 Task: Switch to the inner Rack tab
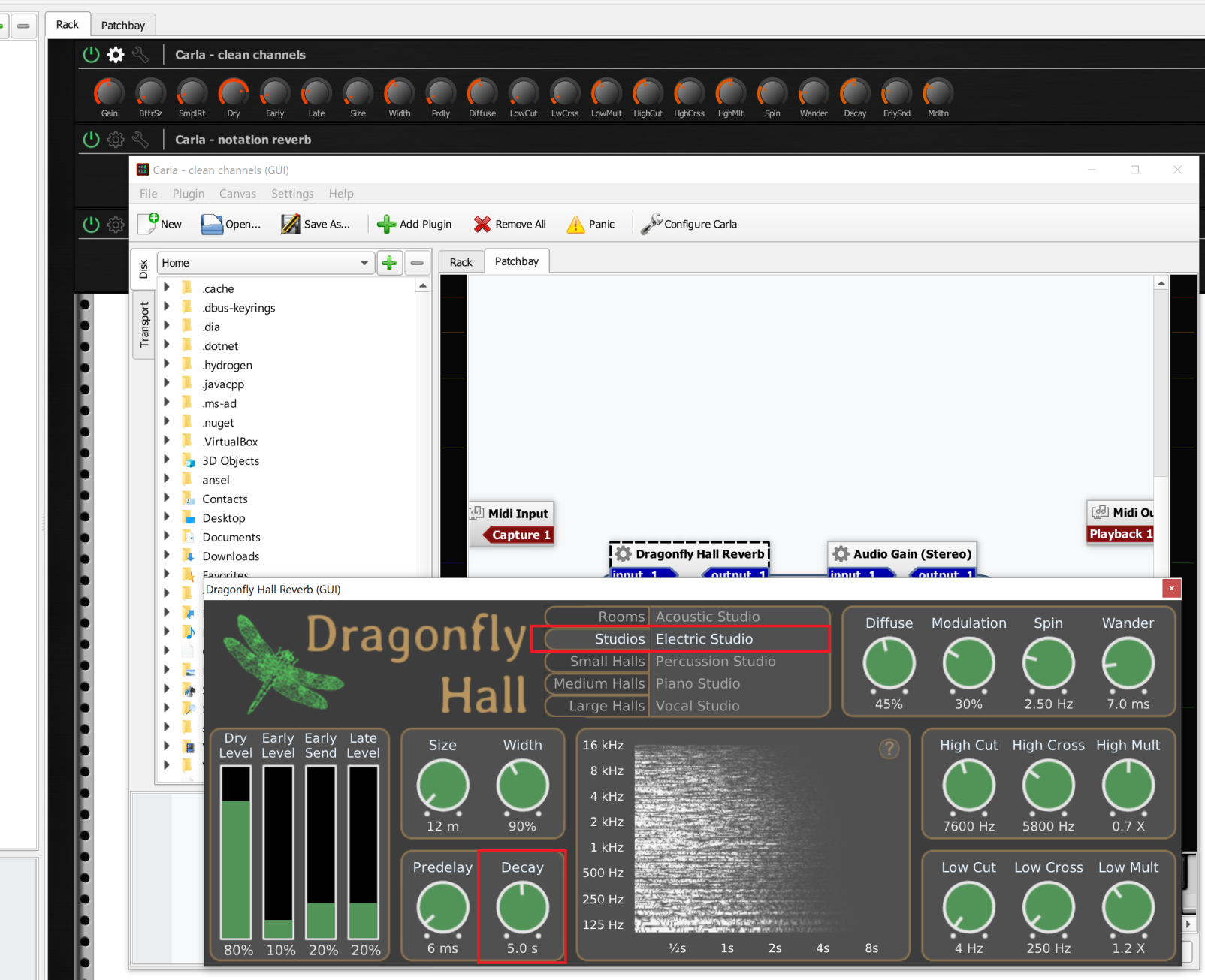461,262
